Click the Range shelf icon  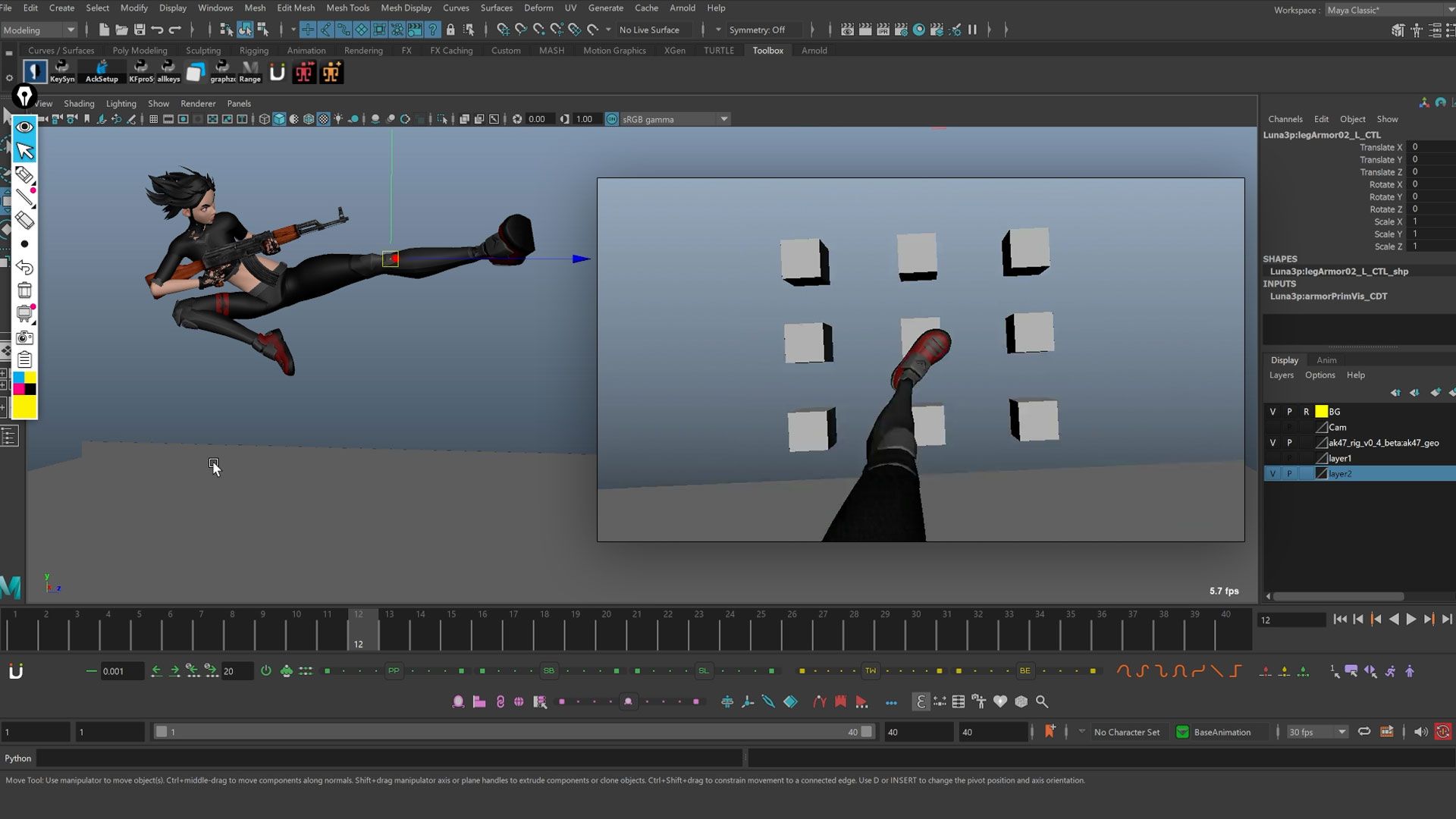coord(250,72)
